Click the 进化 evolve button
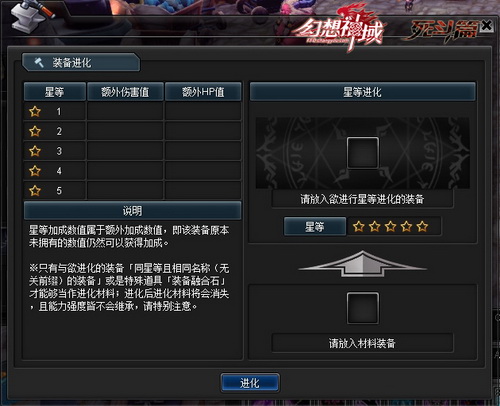500x406 pixels. click(250, 383)
